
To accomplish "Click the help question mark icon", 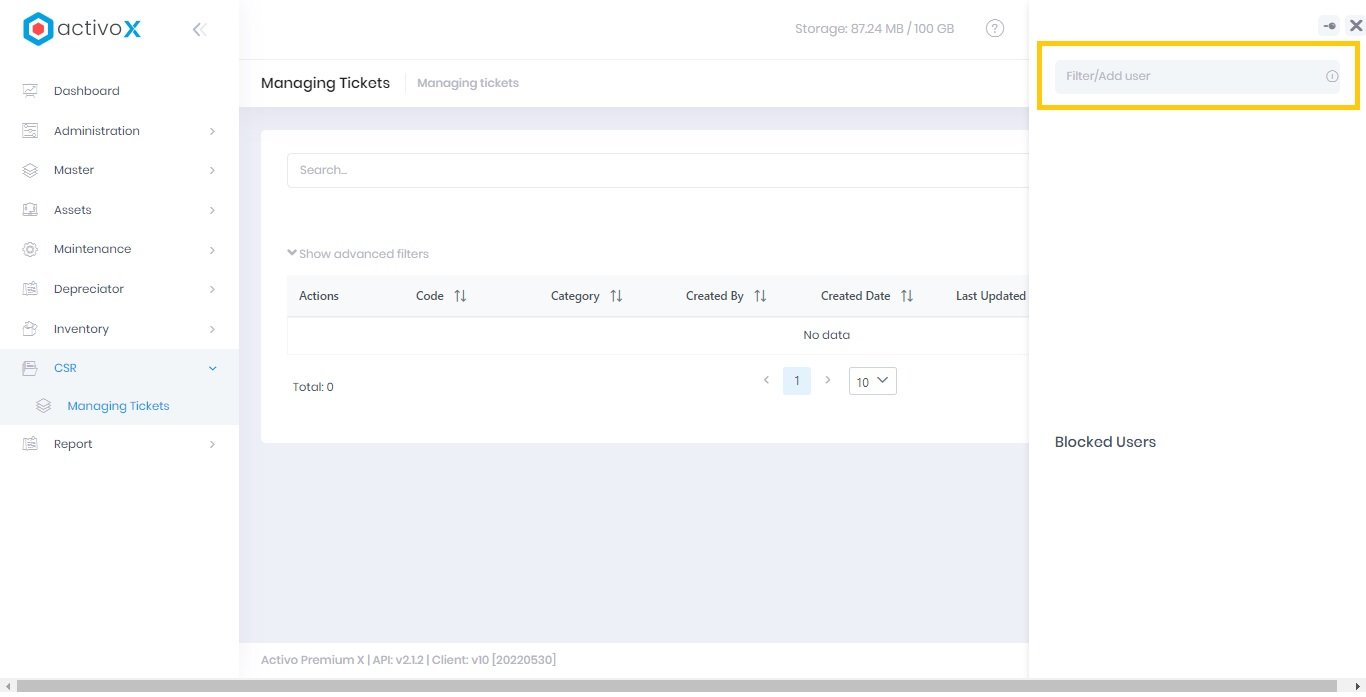I will (994, 28).
